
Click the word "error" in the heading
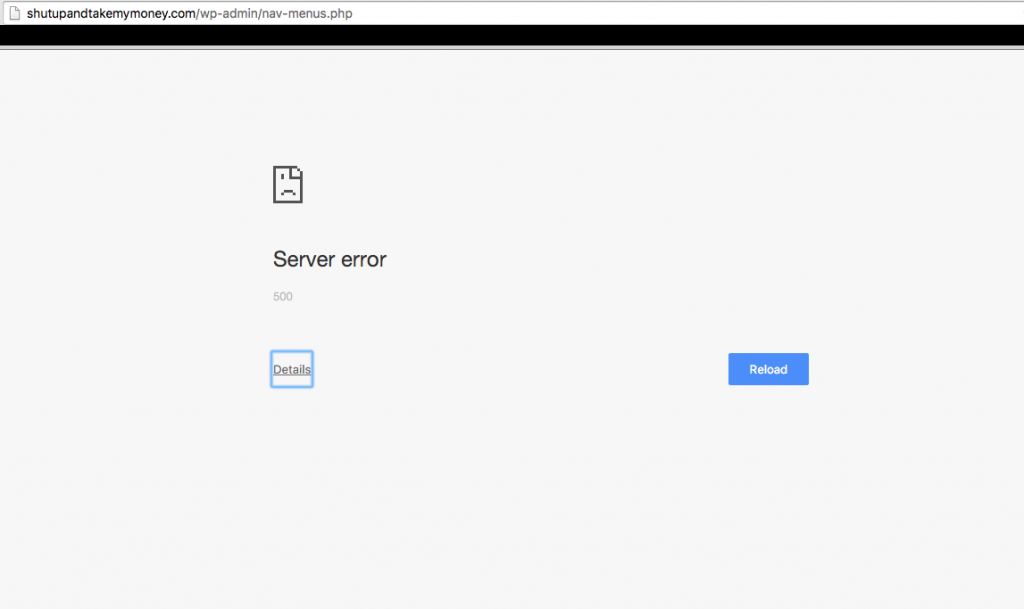point(362,260)
